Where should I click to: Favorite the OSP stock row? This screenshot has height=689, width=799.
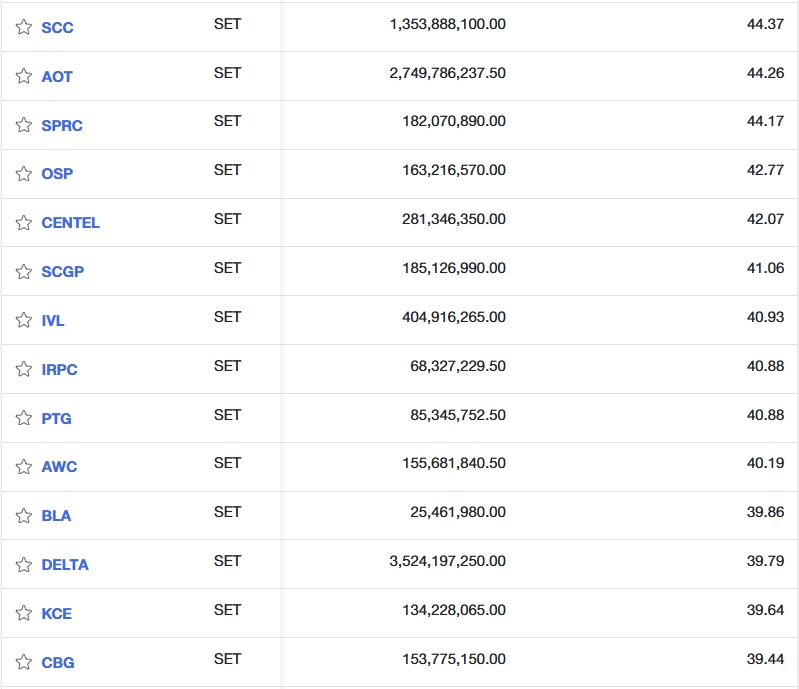coord(24,174)
